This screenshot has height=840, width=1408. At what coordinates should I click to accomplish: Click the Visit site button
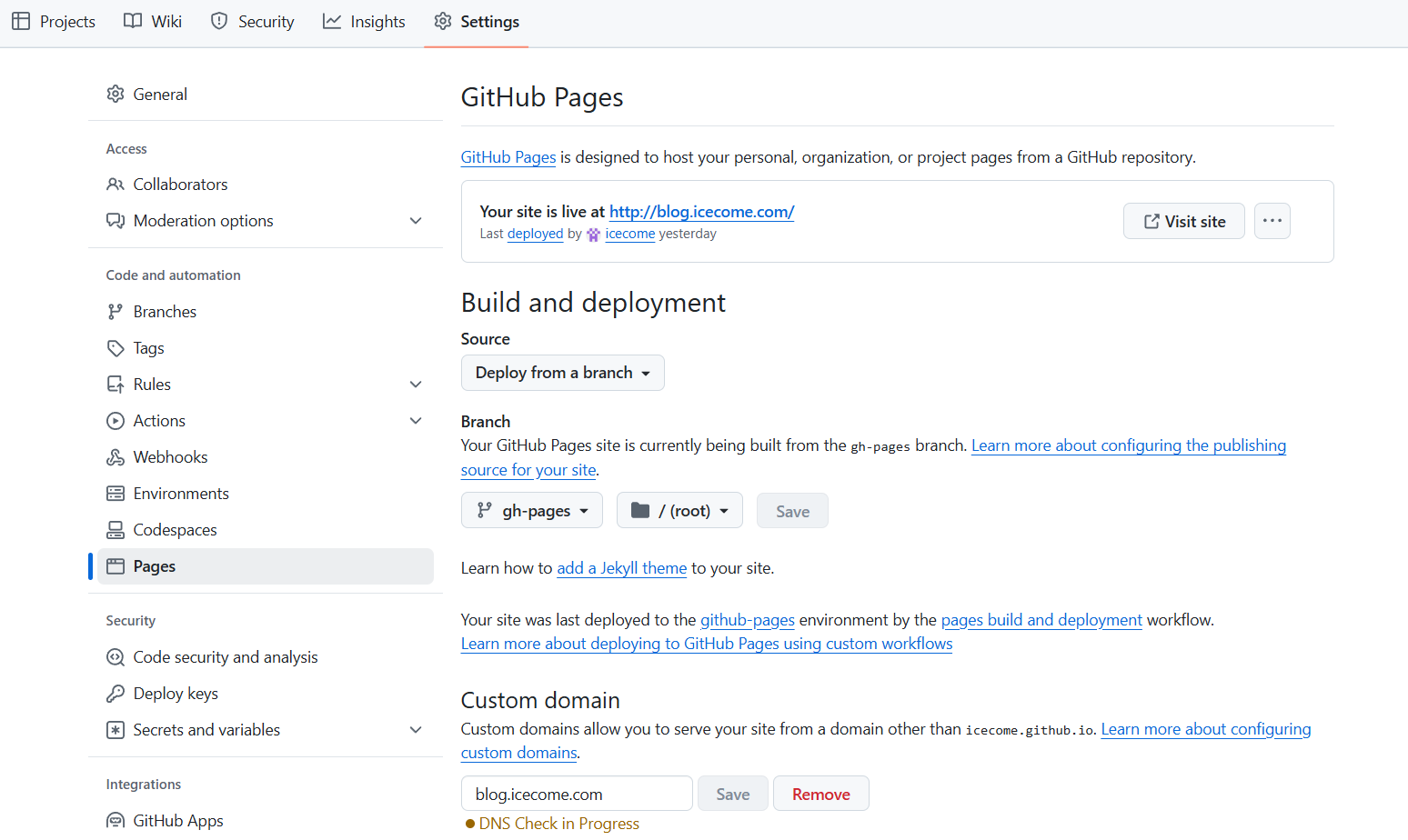(1184, 221)
